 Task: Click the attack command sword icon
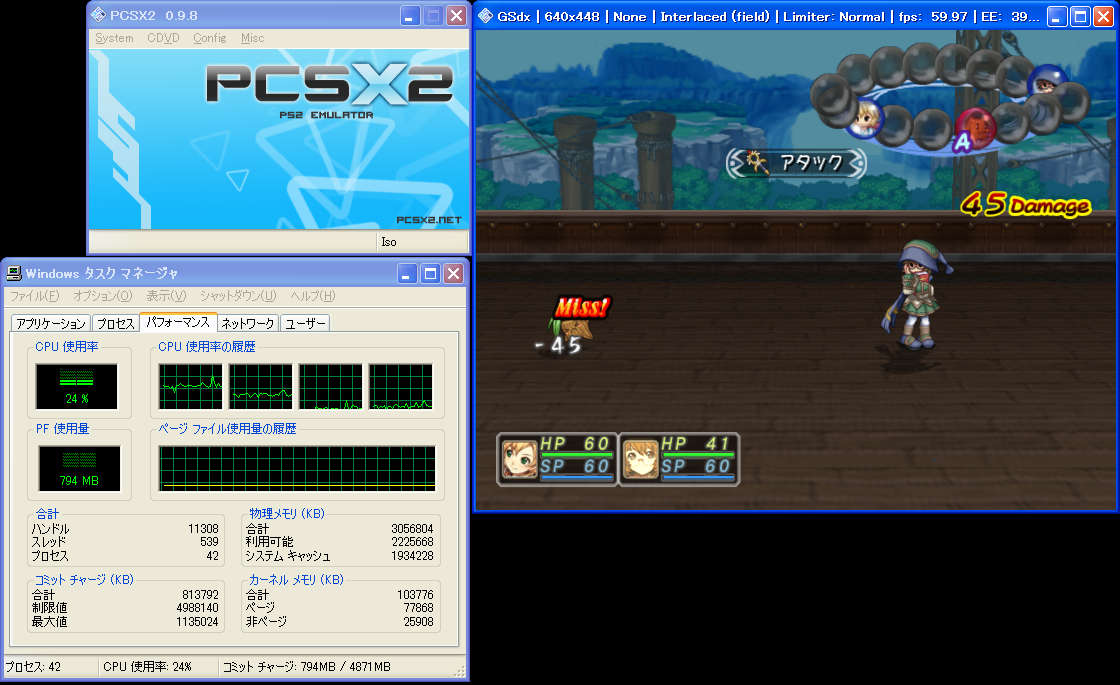click(756, 162)
